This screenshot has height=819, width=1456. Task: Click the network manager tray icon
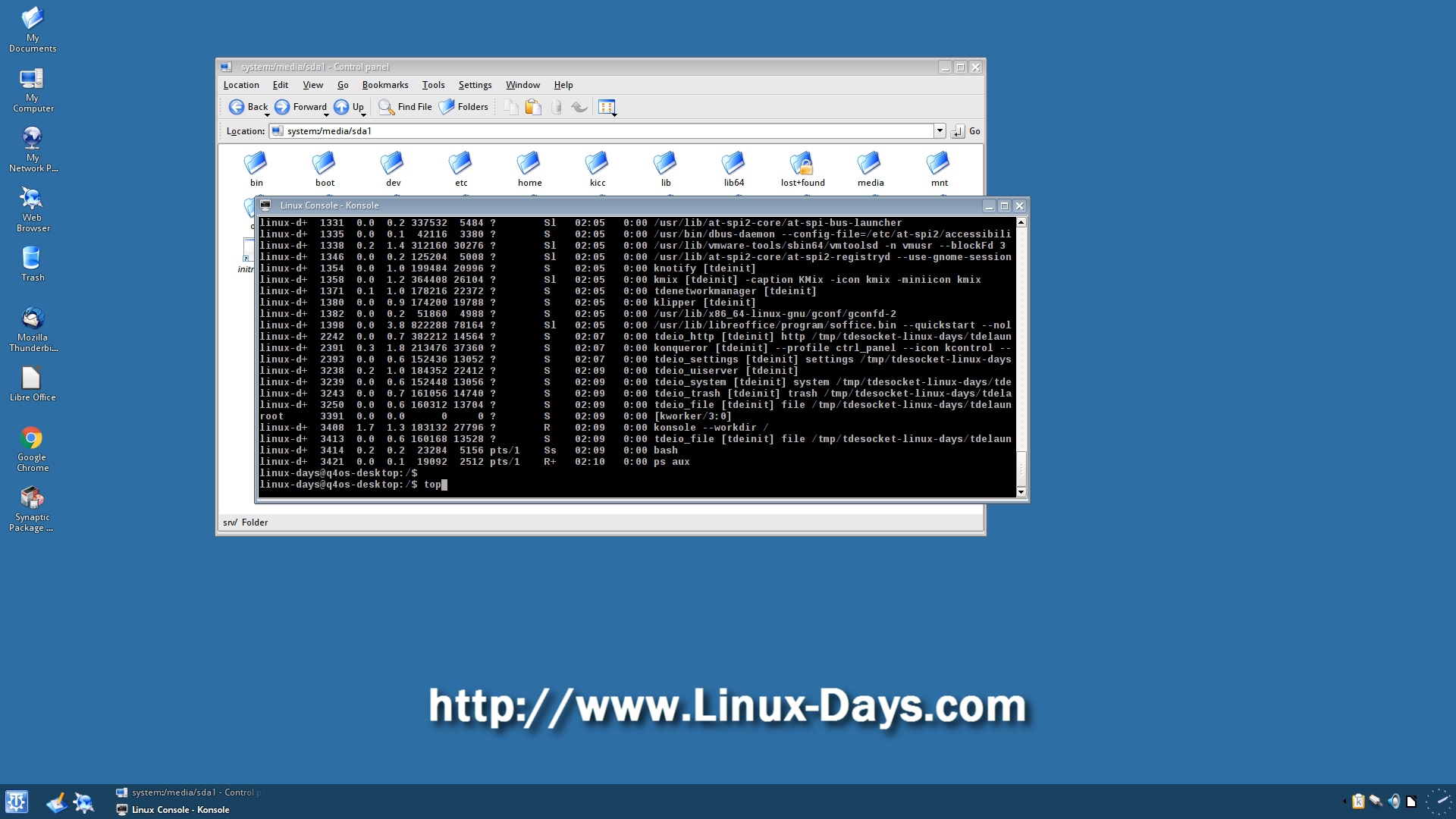coord(1376,802)
